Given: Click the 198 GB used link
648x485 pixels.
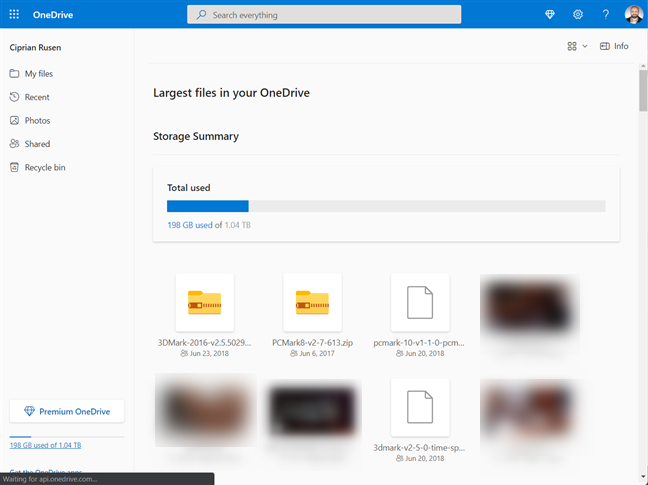Looking at the screenshot, I should coord(190,225).
